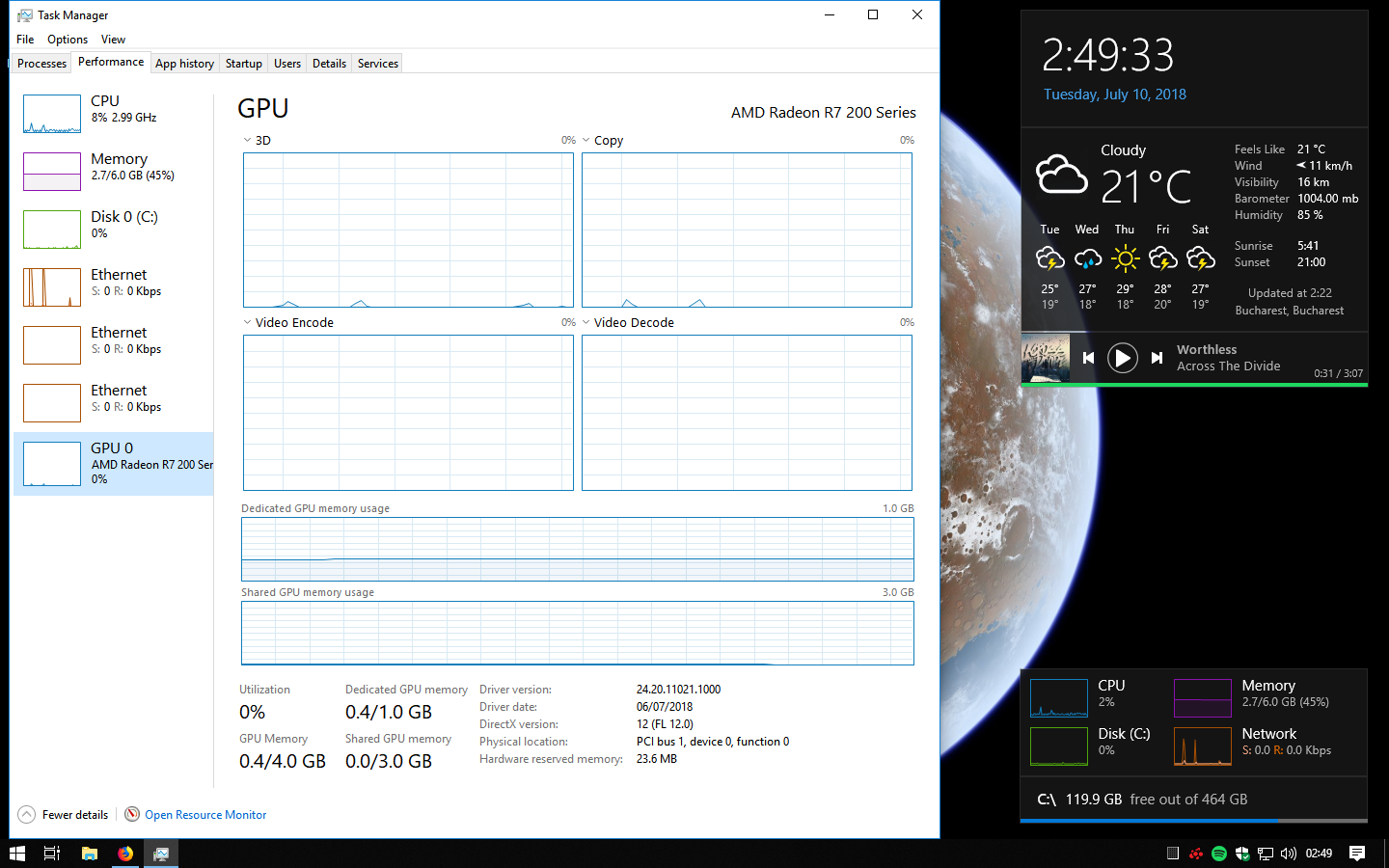1389x868 pixels.
Task: Click the Resource Monitor icon beside the link
Action: point(131,814)
